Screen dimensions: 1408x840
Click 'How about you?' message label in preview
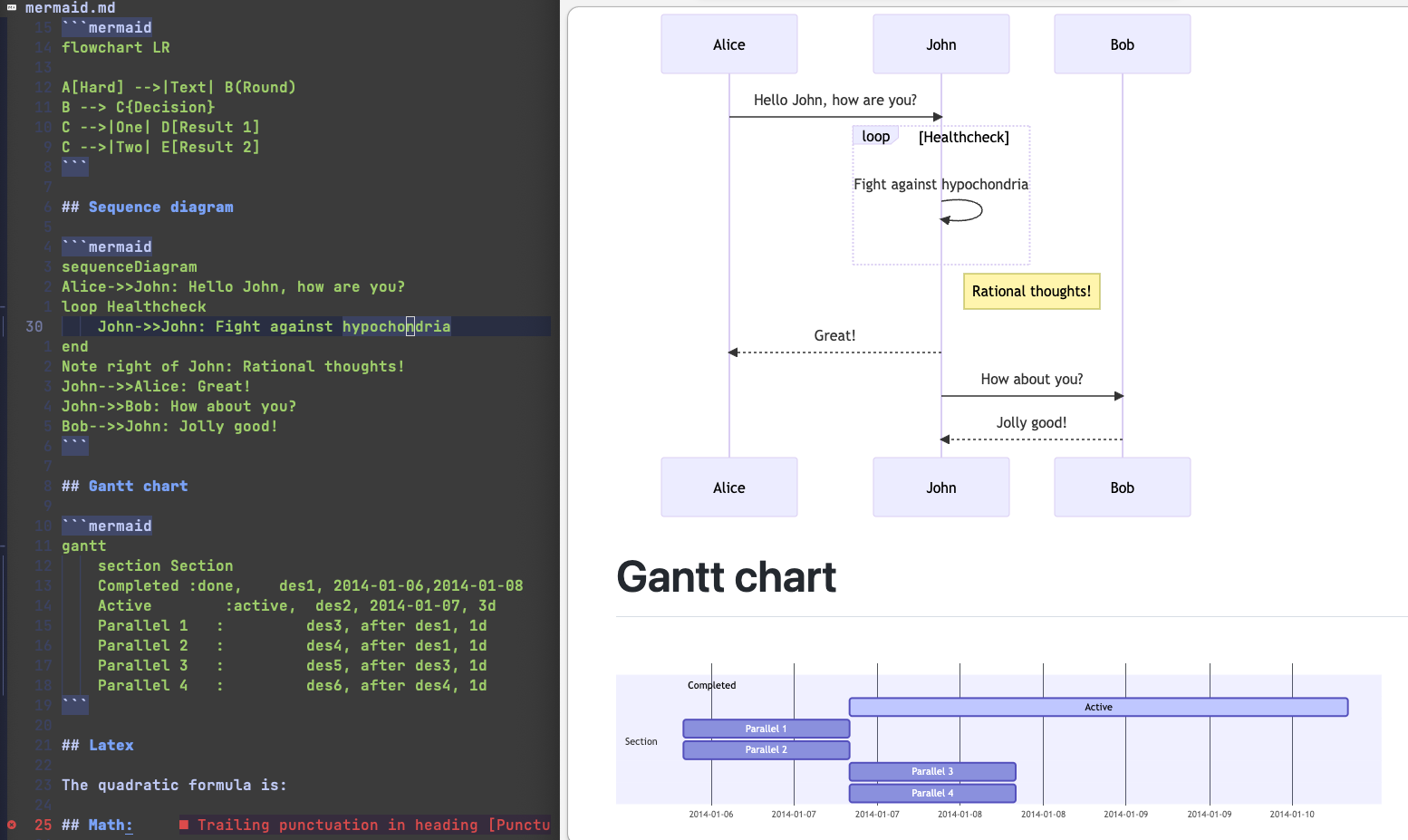(1032, 379)
